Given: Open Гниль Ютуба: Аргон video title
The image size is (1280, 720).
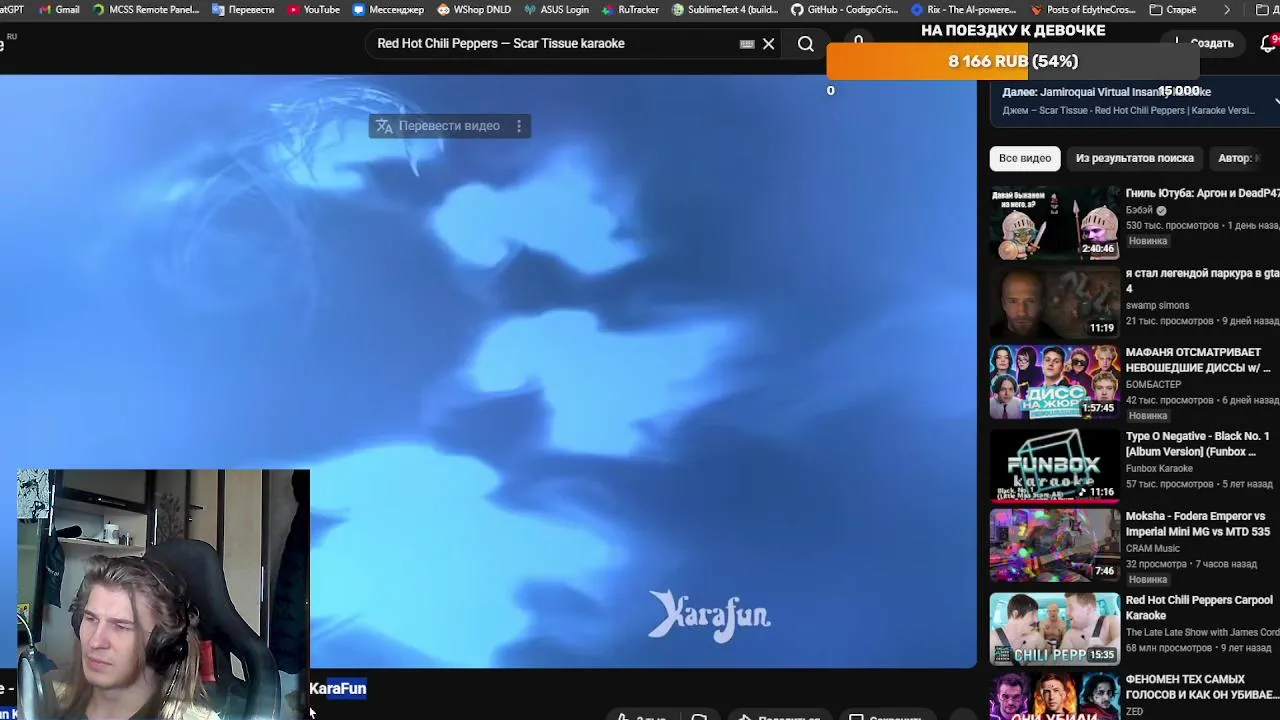Looking at the screenshot, I should point(1202,193).
